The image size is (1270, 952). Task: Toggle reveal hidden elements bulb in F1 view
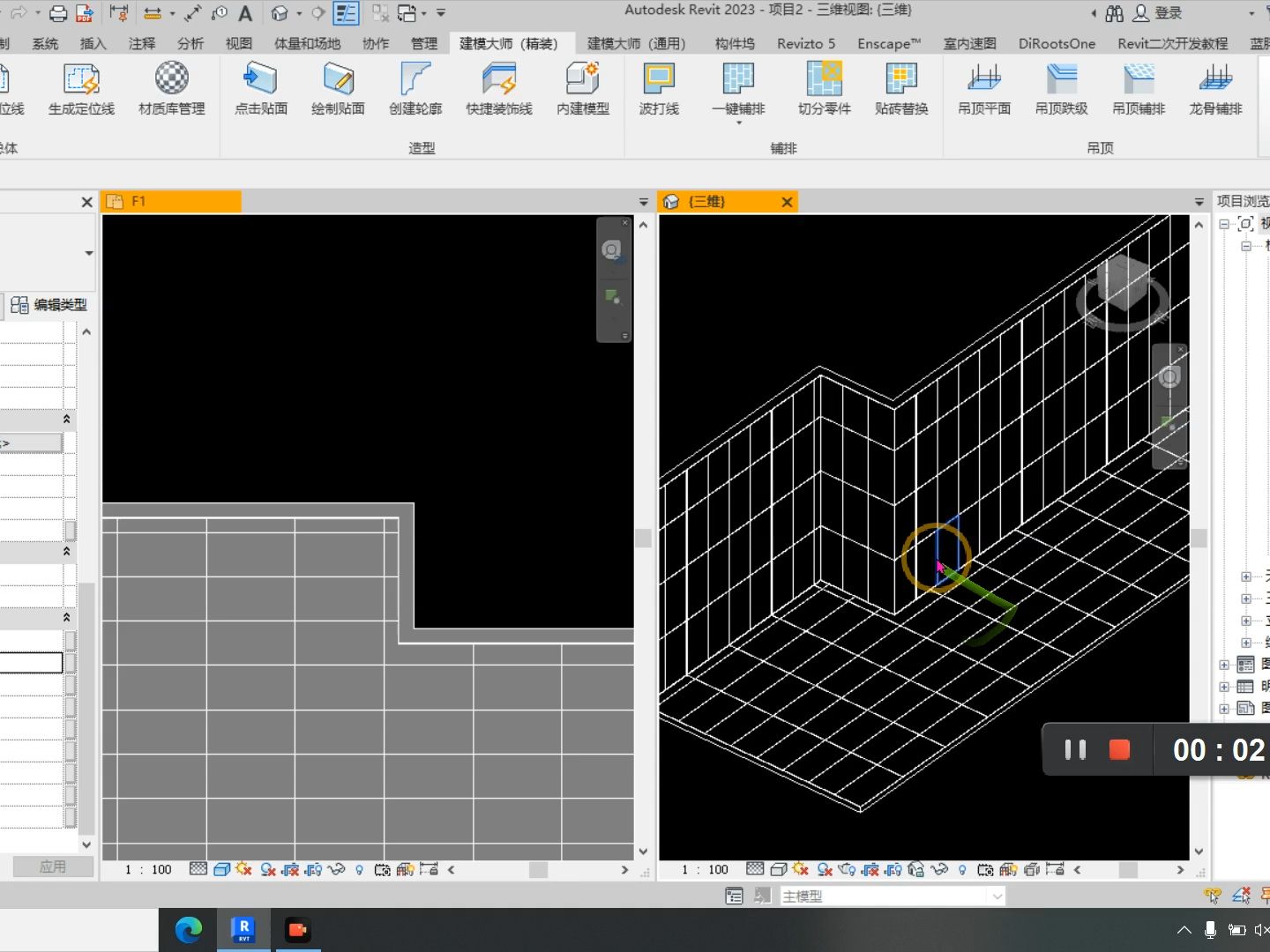(x=359, y=869)
